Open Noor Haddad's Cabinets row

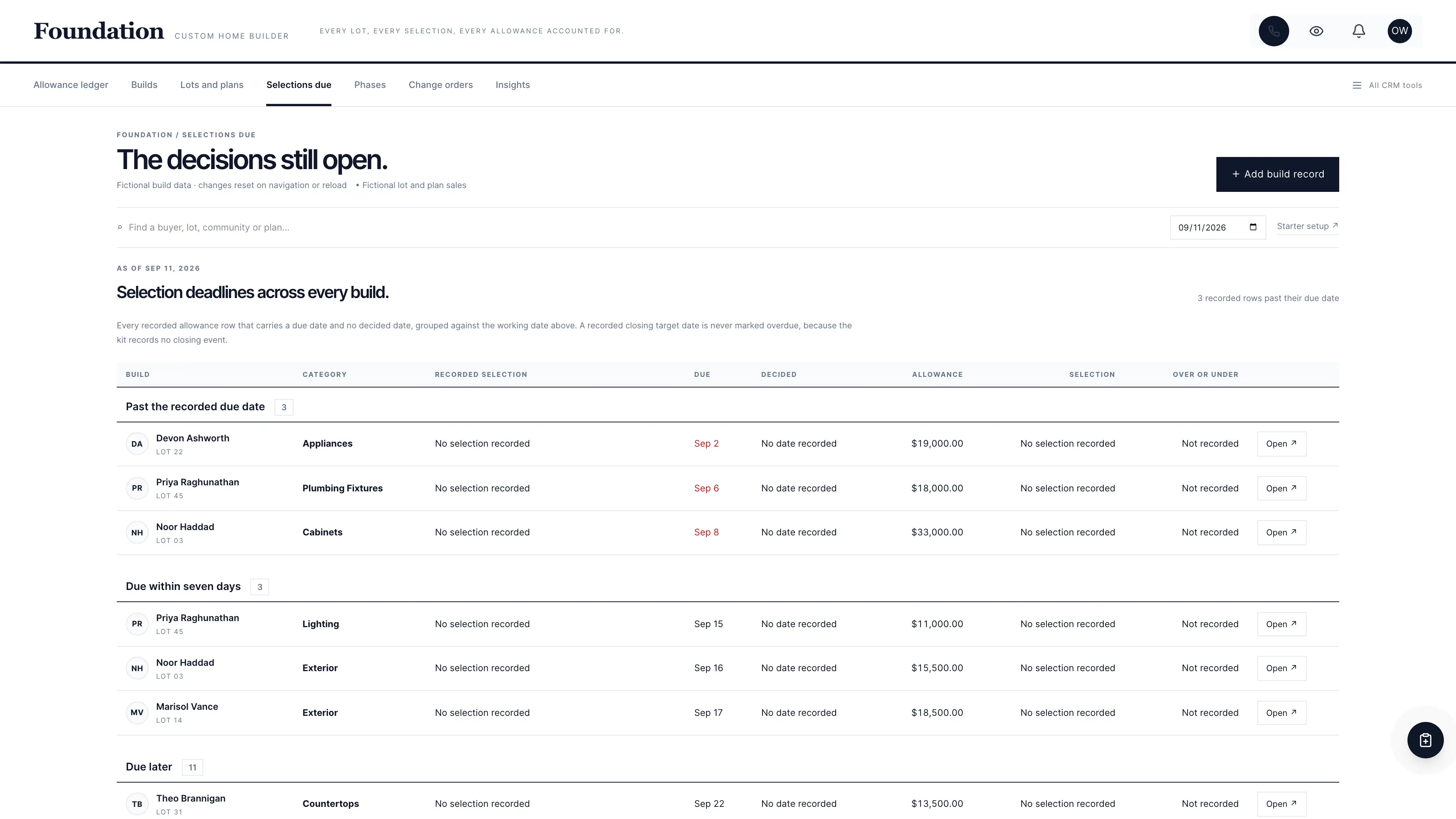[1281, 532]
